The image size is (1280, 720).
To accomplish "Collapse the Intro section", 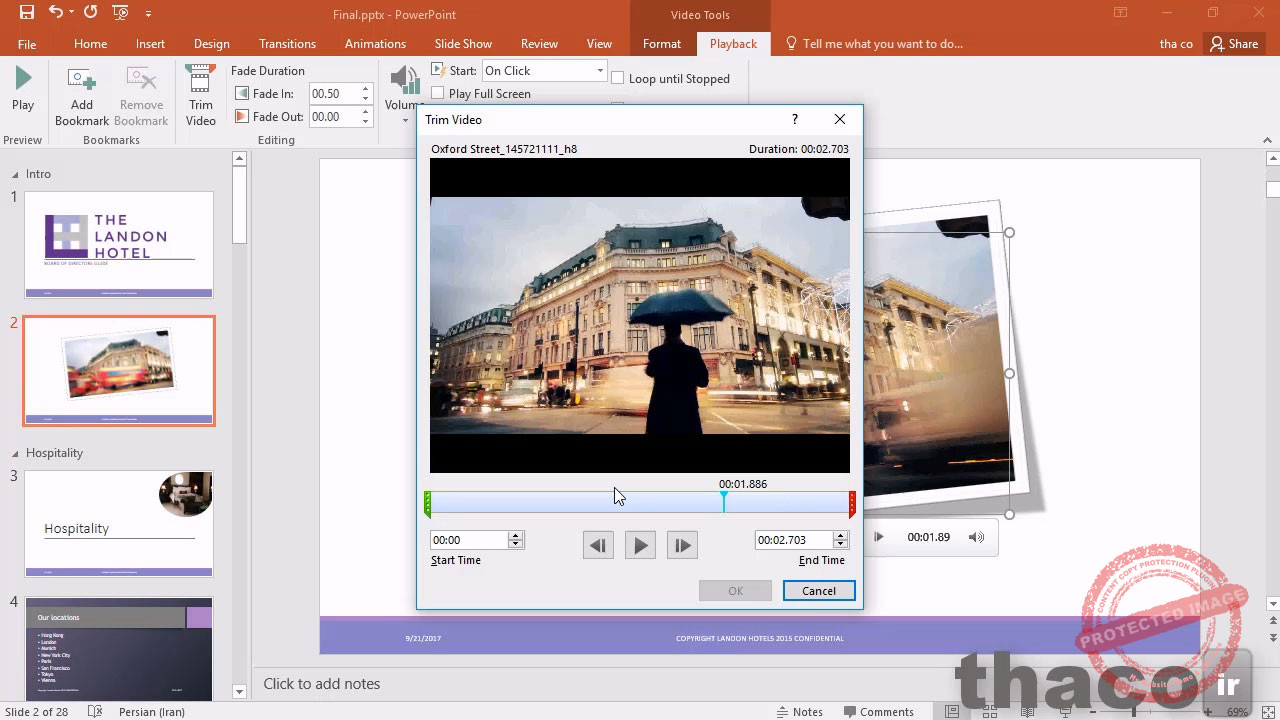I will click(15, 174).
